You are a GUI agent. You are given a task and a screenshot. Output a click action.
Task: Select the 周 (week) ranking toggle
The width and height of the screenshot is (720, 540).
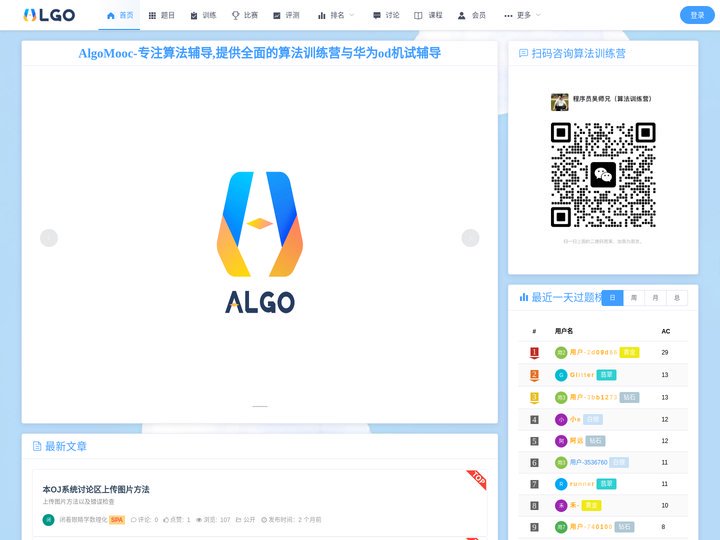[634, 298]
